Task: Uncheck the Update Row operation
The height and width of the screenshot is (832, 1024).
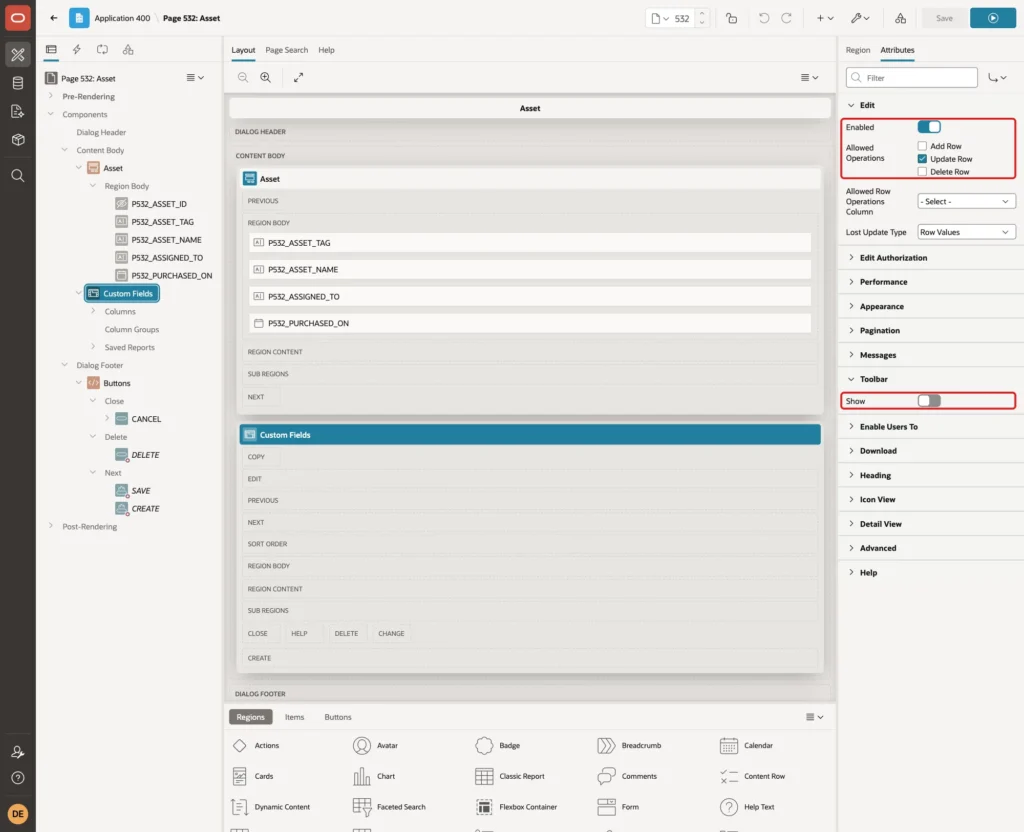Action: coord(922,159)
